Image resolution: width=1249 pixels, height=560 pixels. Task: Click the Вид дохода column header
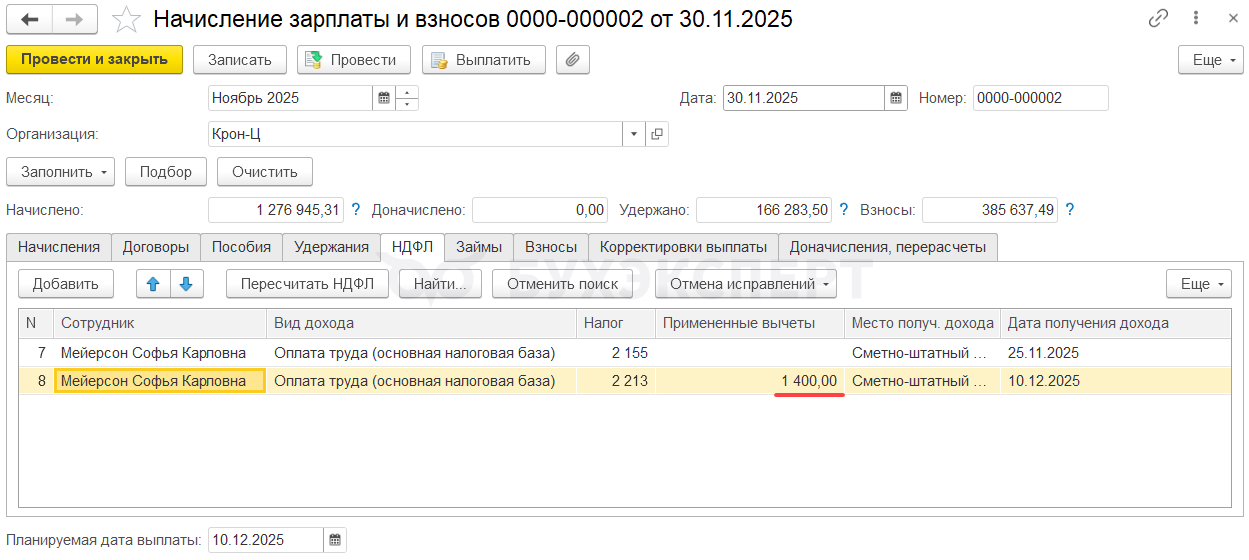point(422,323)
